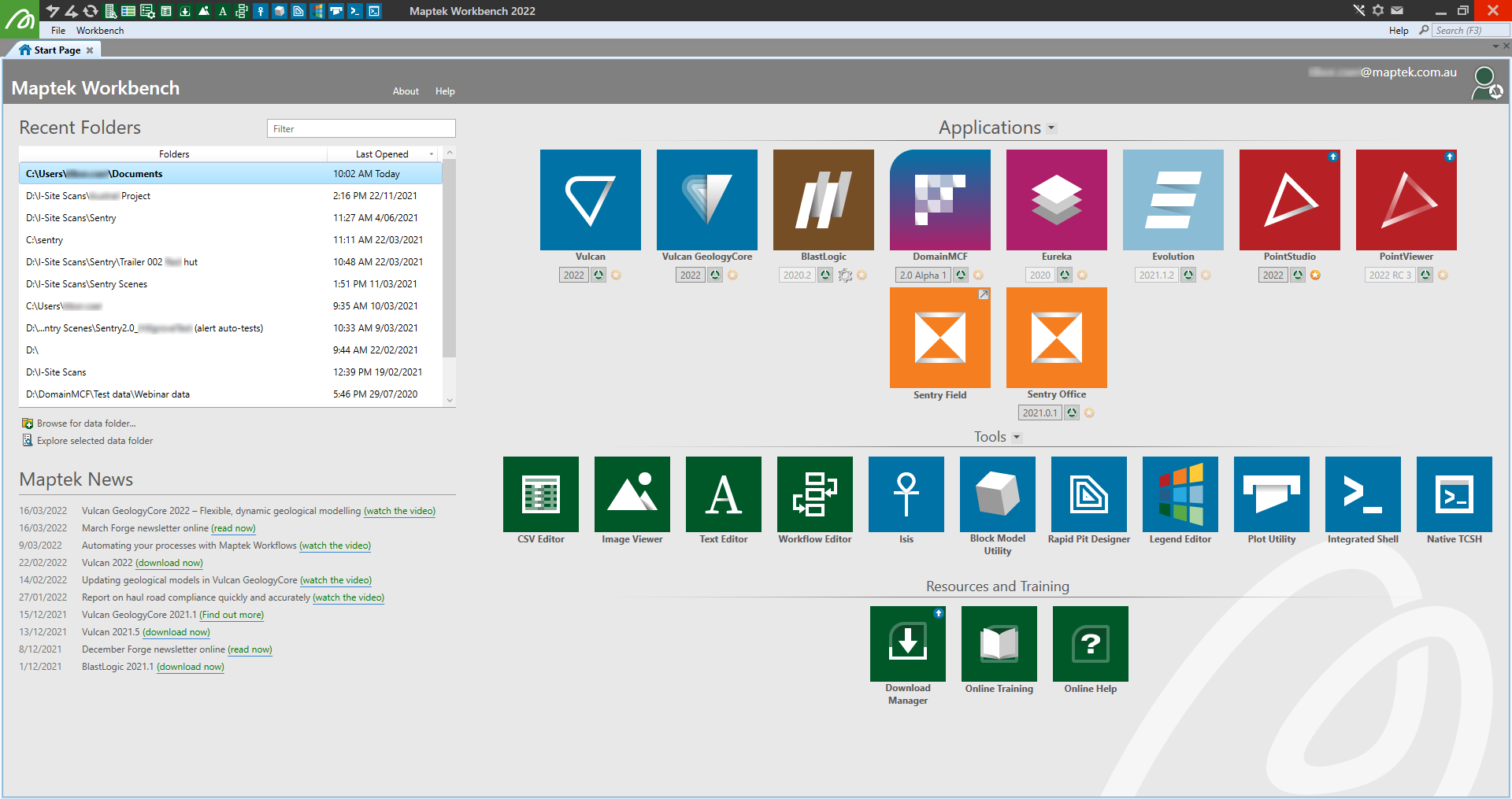Launch the Rapid Pit Designer tile

[1089, 494]
